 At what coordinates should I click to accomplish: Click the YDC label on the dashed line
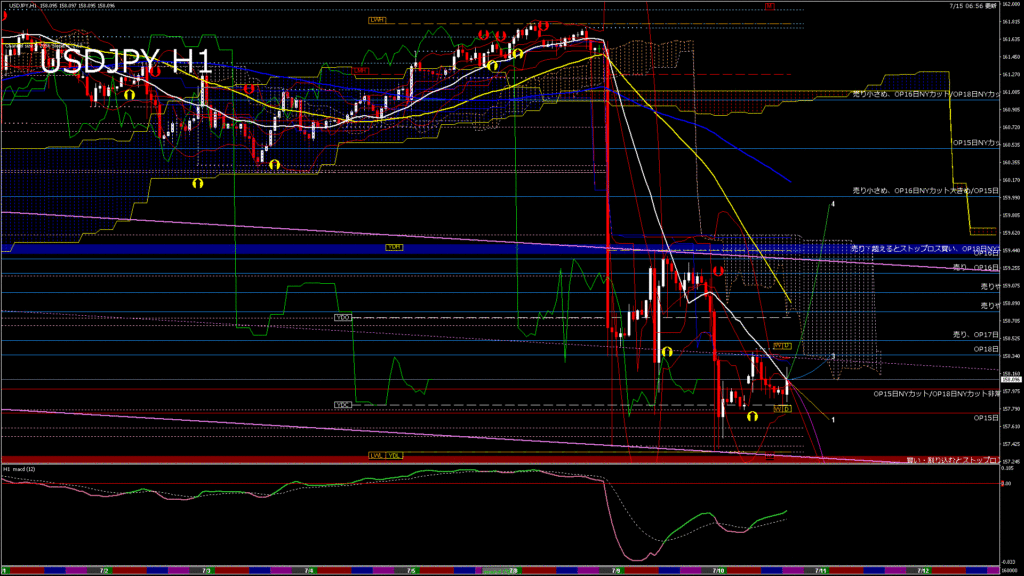point(343,405)
